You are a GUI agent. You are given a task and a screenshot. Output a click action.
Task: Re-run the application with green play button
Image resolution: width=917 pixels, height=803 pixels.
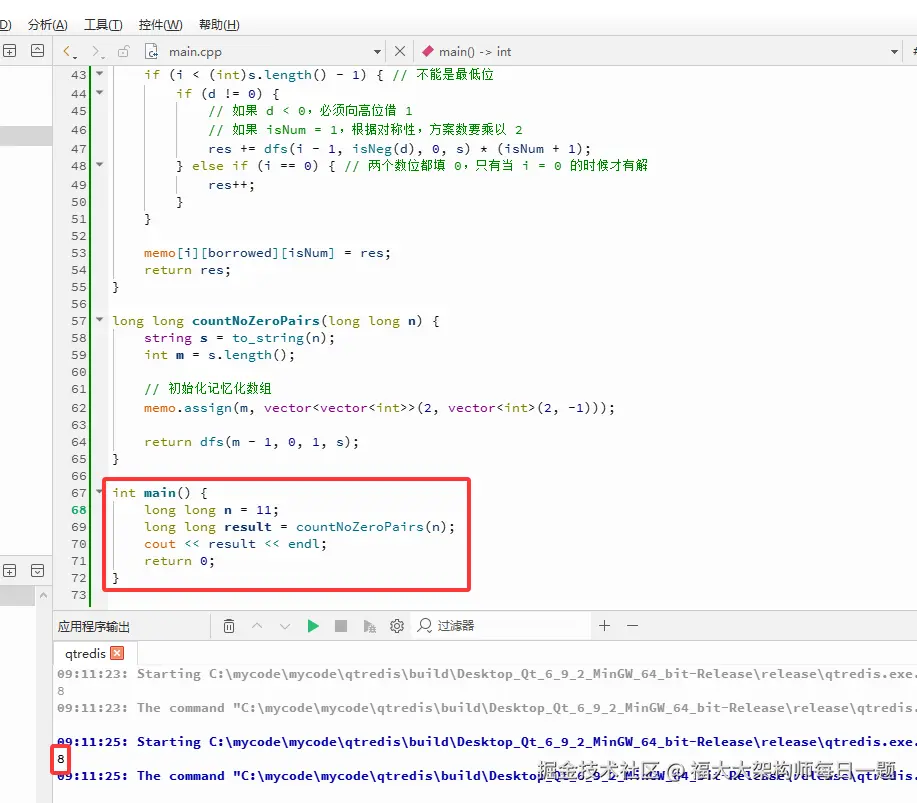pos(313,626)
